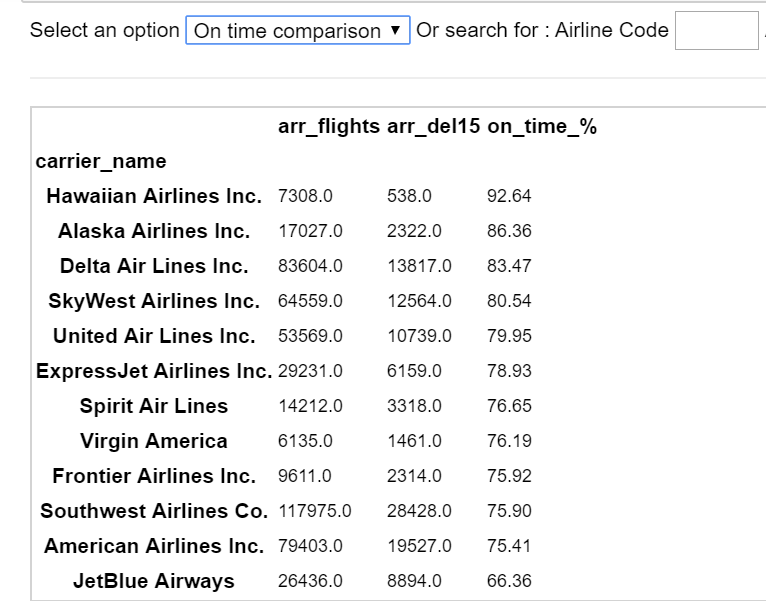Open the On time comparison dropdown
Viewport: 766px width, 601px height.
point(297,31)
